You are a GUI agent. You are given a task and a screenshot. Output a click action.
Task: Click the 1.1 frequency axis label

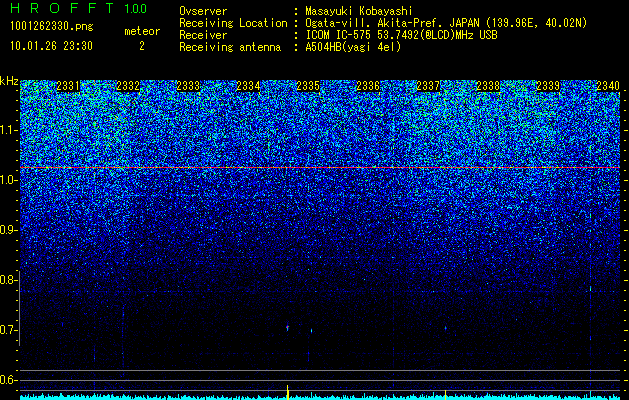(8, 130)
